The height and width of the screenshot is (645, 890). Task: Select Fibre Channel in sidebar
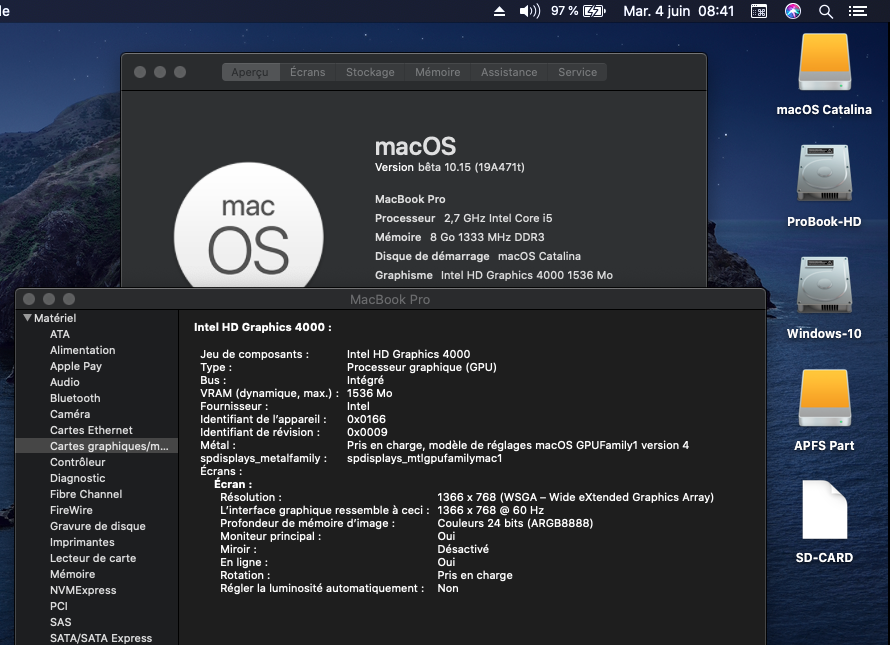coord(86,494)
